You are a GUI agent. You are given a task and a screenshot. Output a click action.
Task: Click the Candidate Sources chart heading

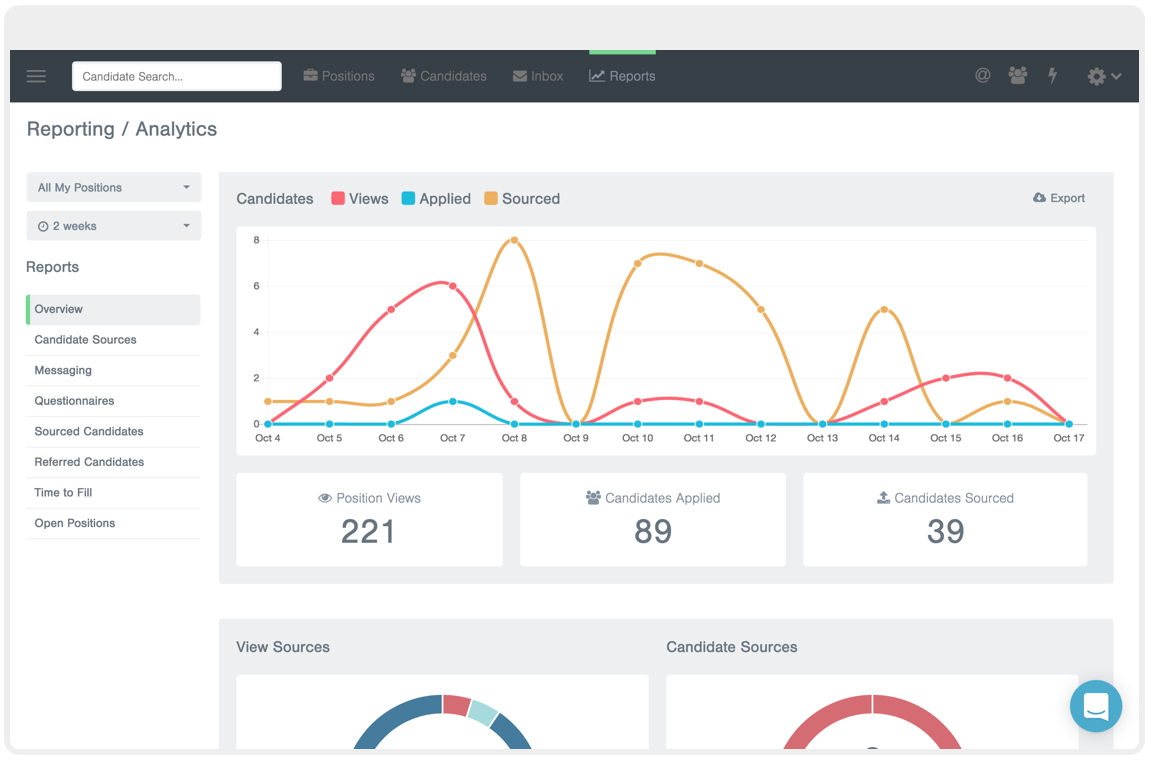(732, 647)
